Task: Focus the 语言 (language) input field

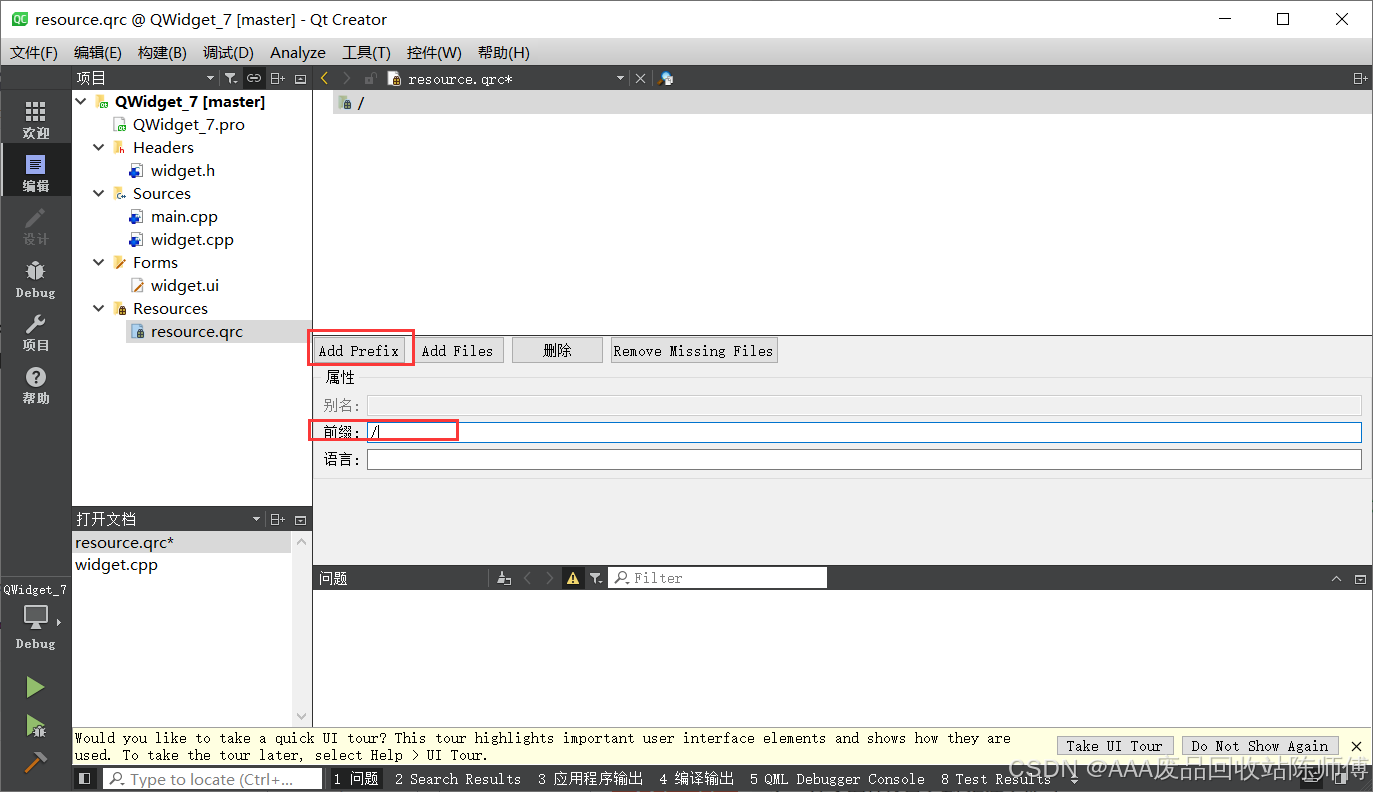Action: (864, 459)
